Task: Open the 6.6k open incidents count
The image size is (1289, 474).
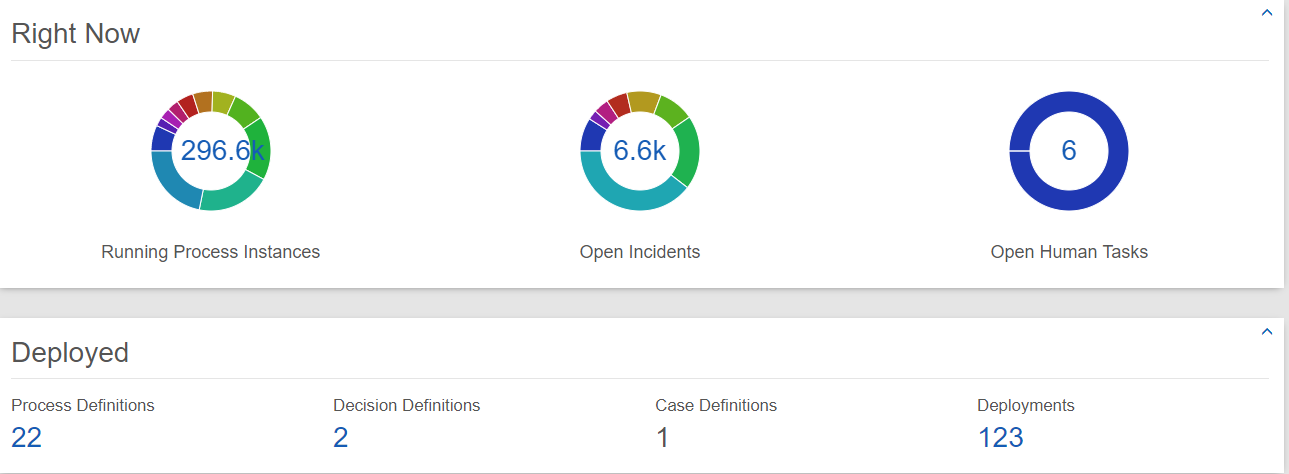Action: pos(640,151)
